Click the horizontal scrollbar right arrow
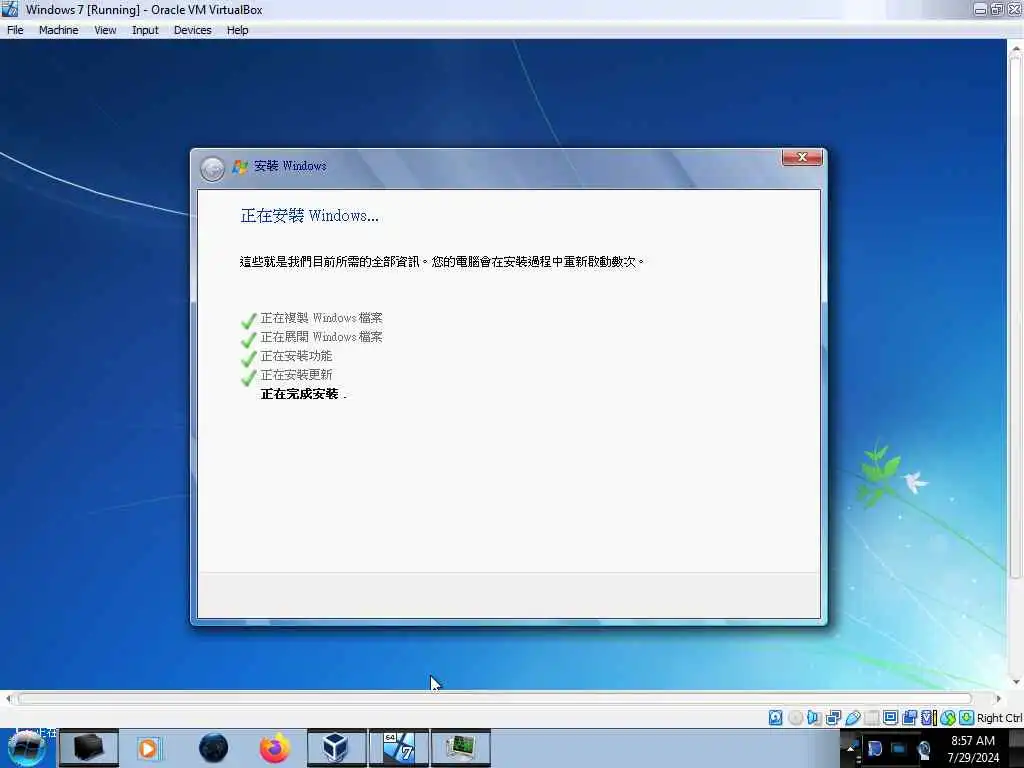1024x768 pixels. [x=998, y=699]
